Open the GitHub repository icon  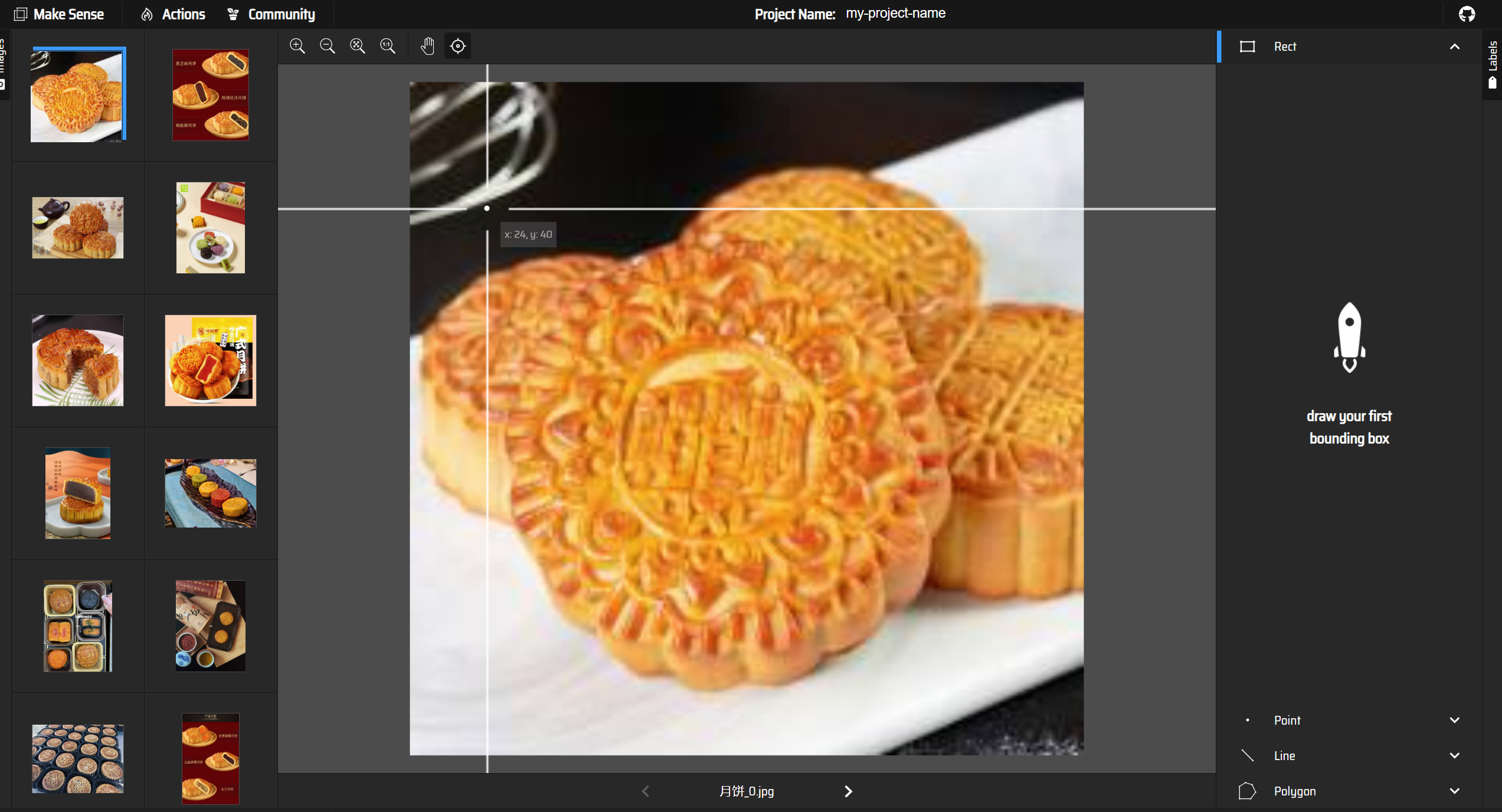point(1467,14)
